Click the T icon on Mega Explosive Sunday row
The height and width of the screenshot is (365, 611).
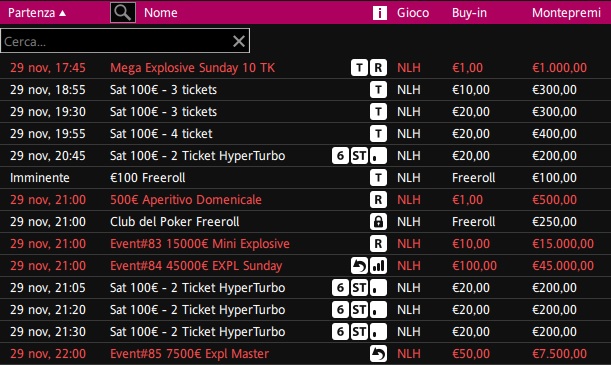pyautogui.click(x=359, y=67)
